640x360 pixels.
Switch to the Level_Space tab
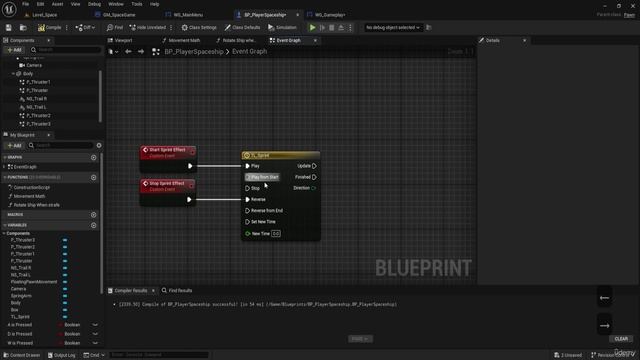44,15
